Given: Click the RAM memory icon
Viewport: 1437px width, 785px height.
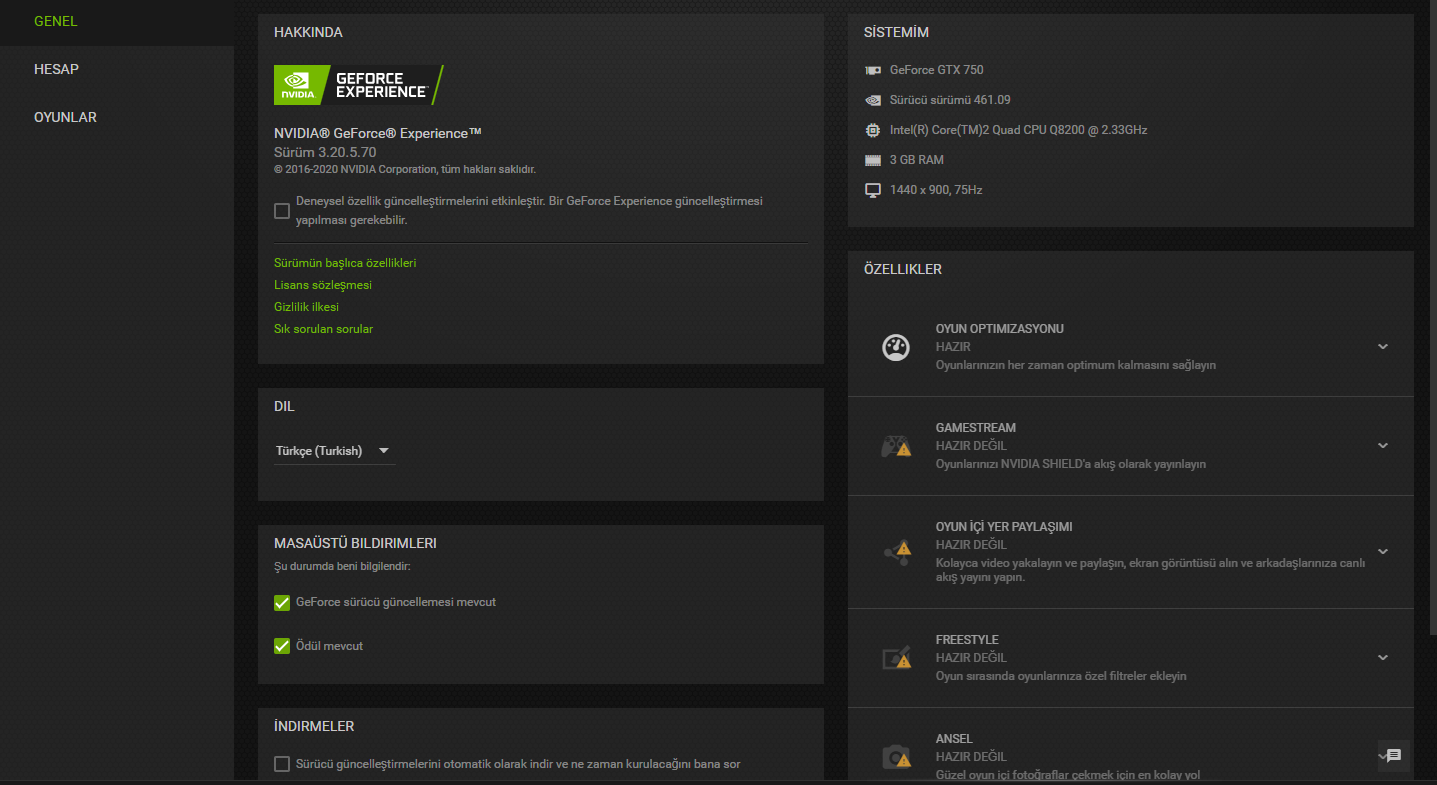Looking at the screenshot, I should (873, 160).
